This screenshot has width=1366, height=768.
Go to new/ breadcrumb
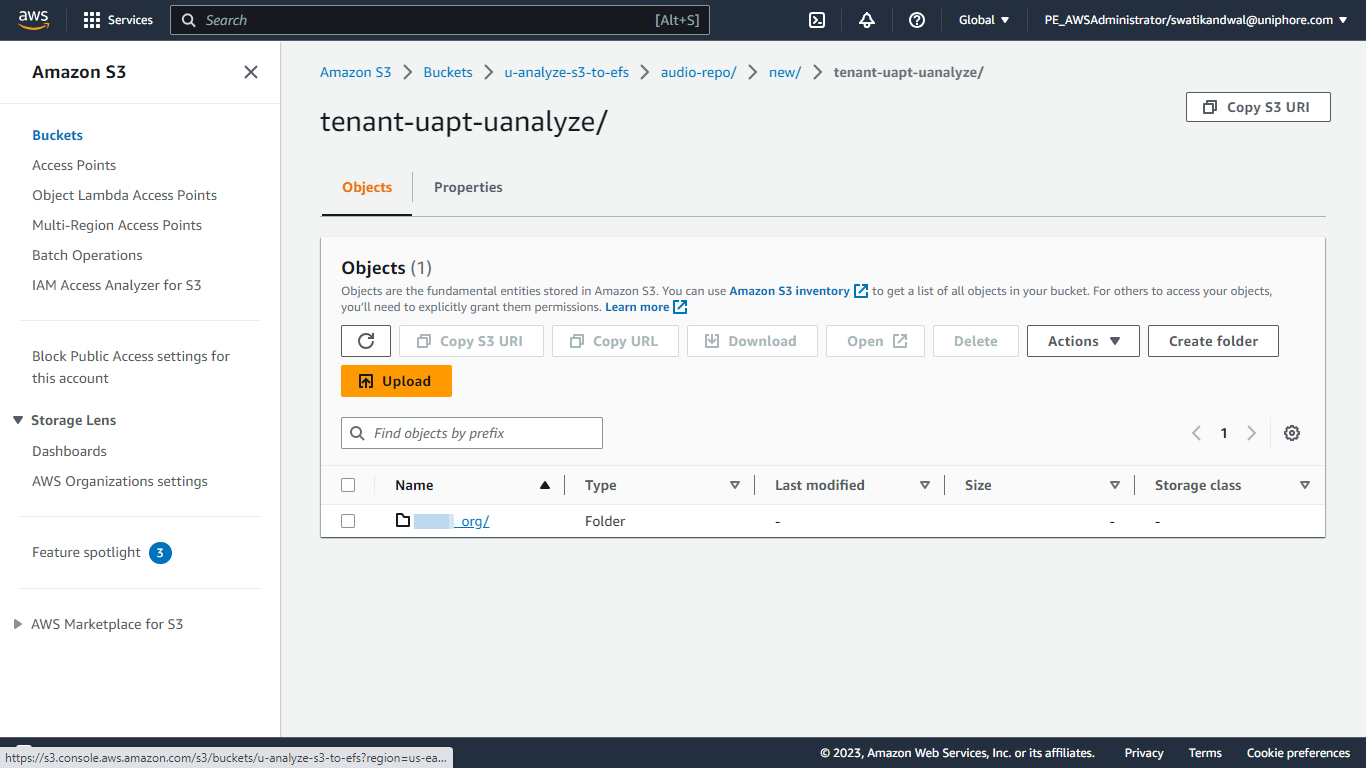[785, 72]
